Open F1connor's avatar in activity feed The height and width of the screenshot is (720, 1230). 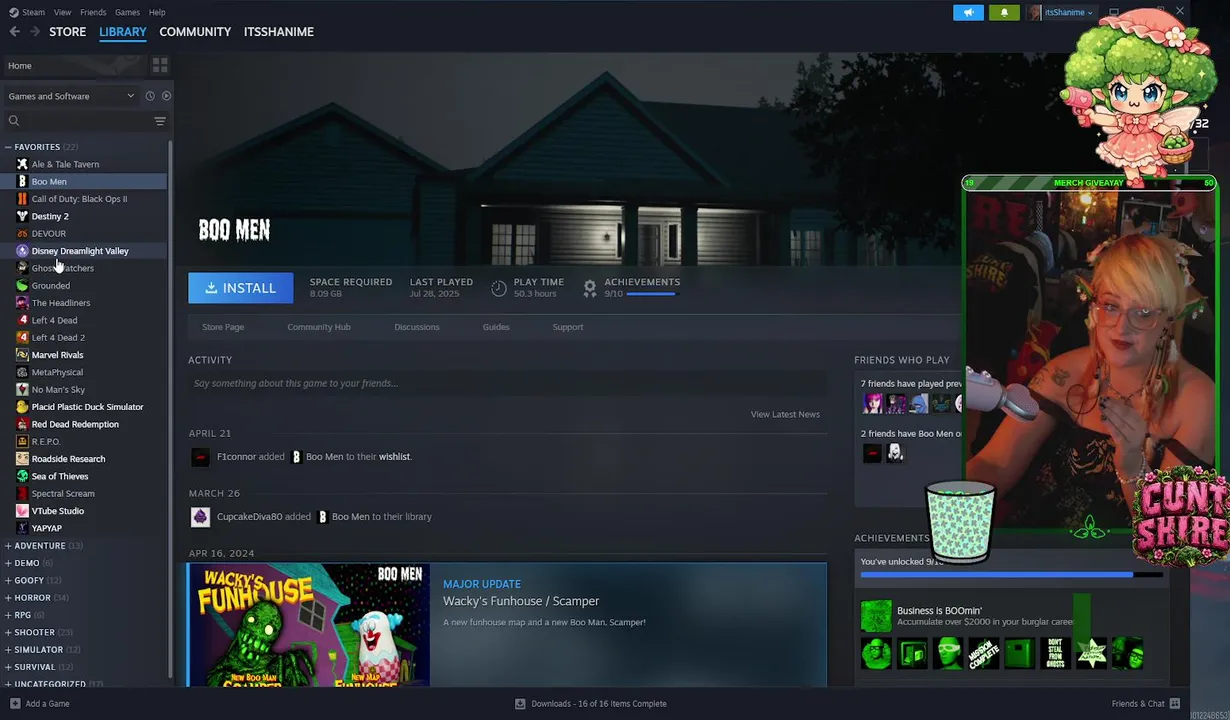tap(200, 457)
